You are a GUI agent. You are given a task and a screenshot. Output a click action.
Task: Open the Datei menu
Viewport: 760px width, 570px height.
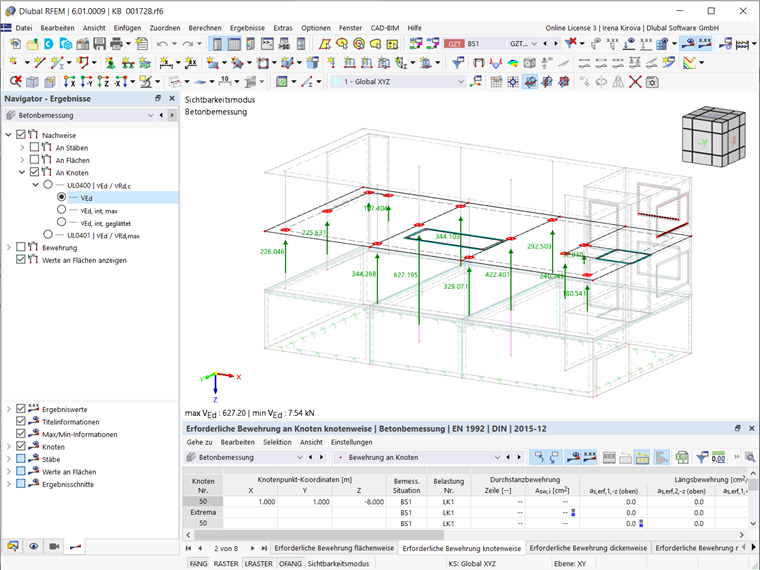(x=24, y=28)
